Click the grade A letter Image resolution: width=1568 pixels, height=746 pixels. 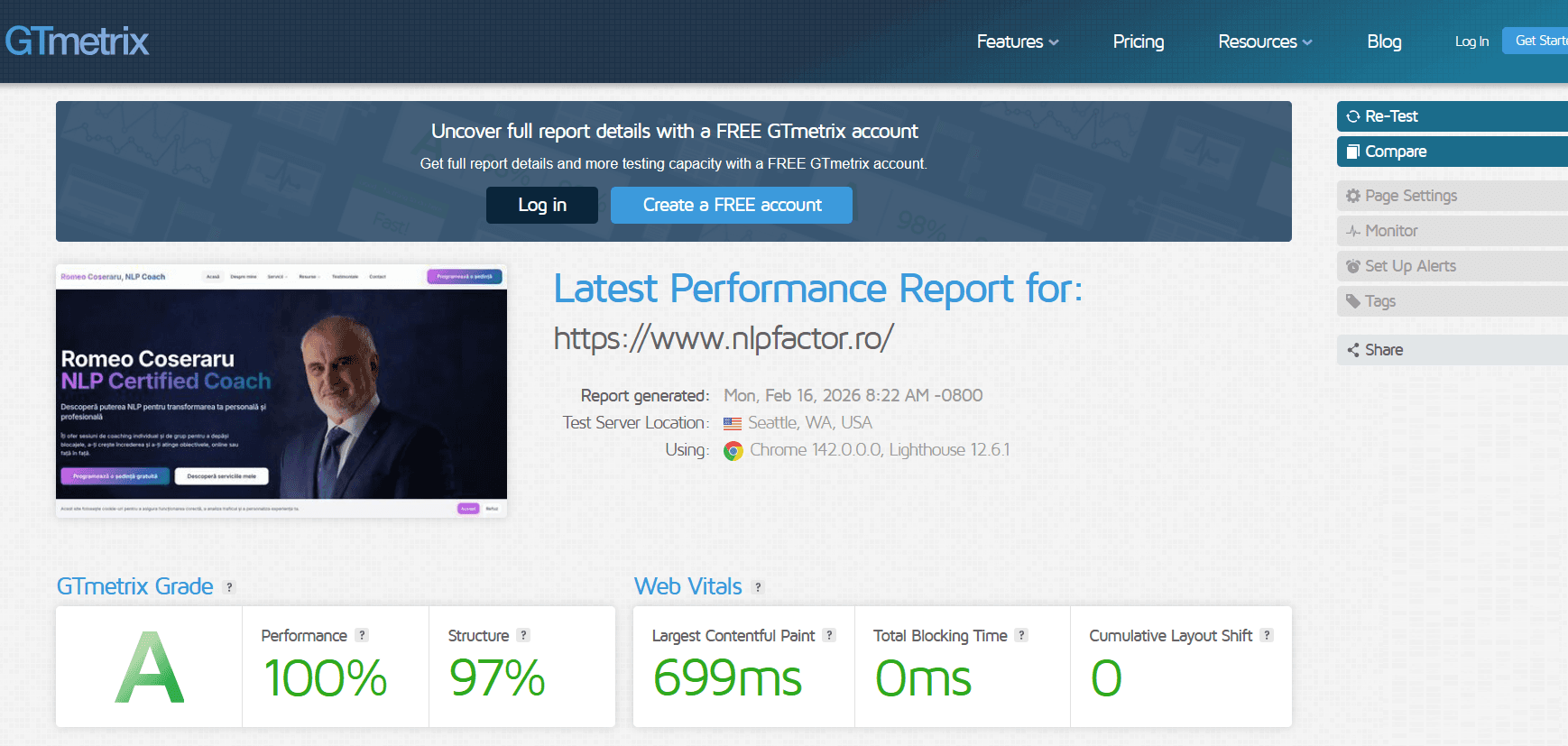pyautogui.click(x=150, y=668)
